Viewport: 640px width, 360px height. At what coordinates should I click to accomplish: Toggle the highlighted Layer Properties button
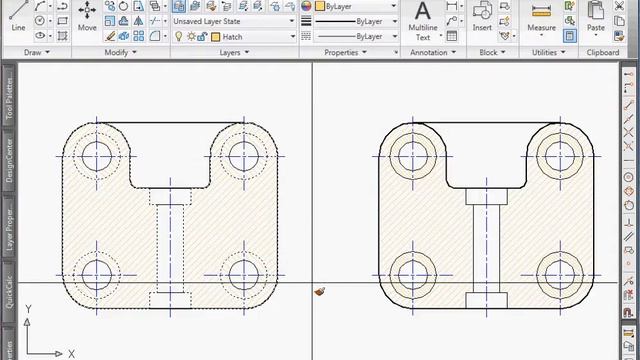click(179, 6)
